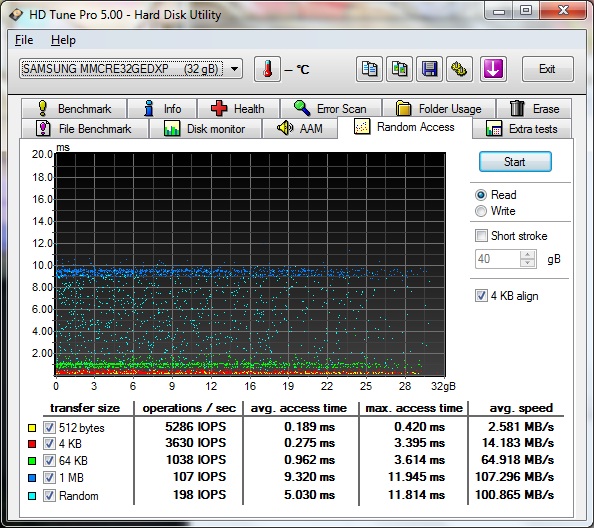This screenshot has height=528, width=594.
Task: Click the thermometer temperature icon
Action: (x=267, y=69)
